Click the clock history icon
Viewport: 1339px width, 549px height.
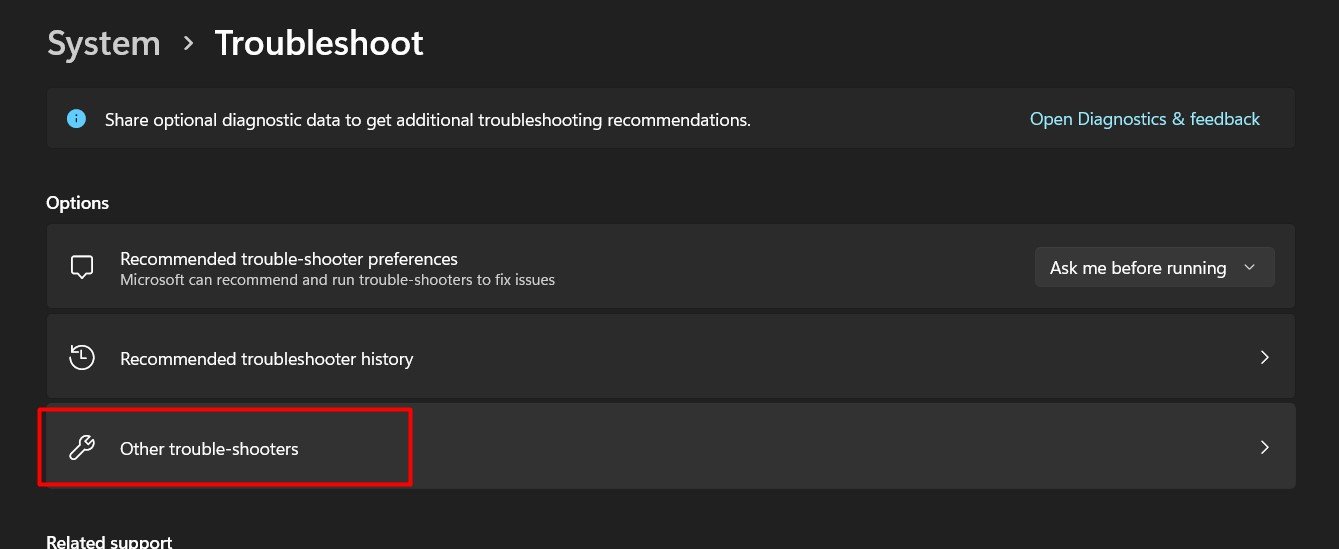pyautogui.click(x=81, y=358)
